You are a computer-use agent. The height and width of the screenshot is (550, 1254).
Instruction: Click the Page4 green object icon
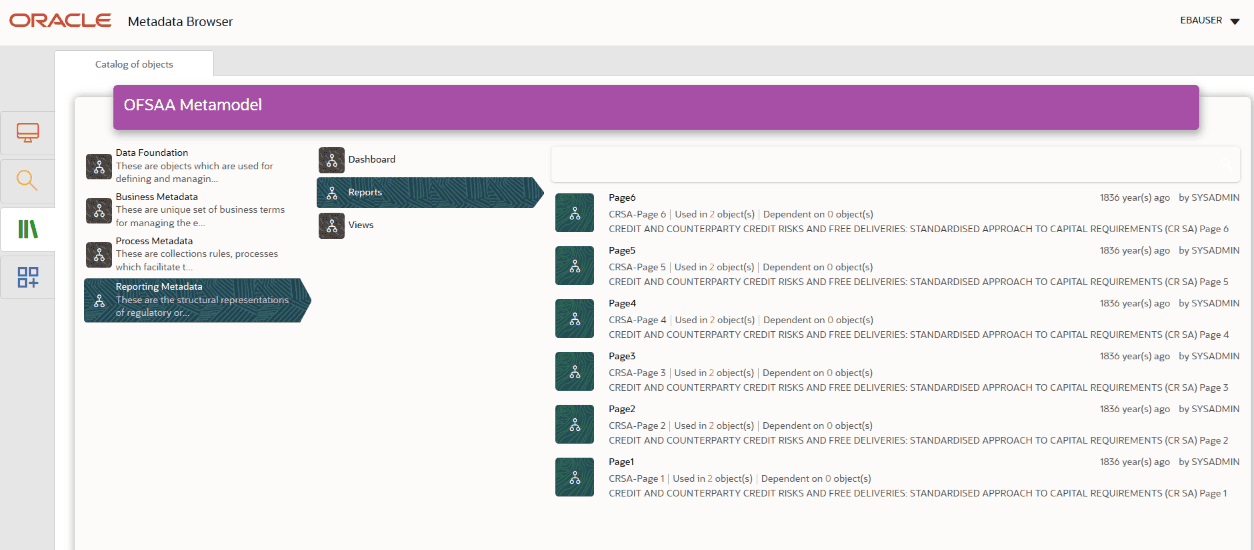point(574,319)
